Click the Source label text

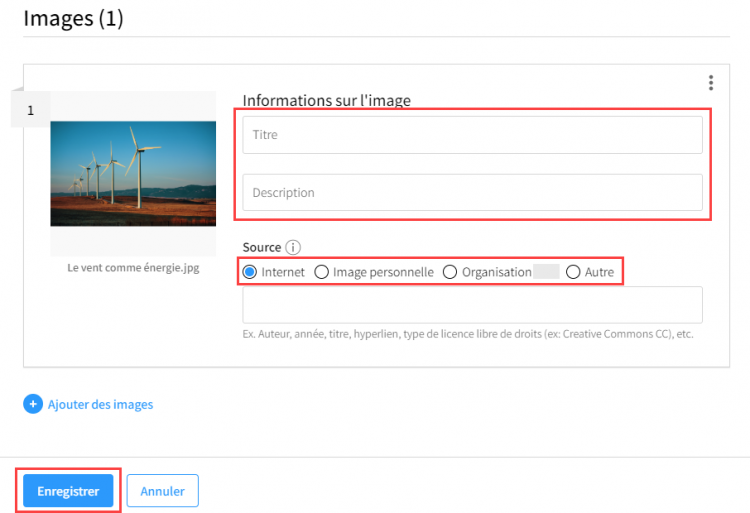tap(262, 248)
